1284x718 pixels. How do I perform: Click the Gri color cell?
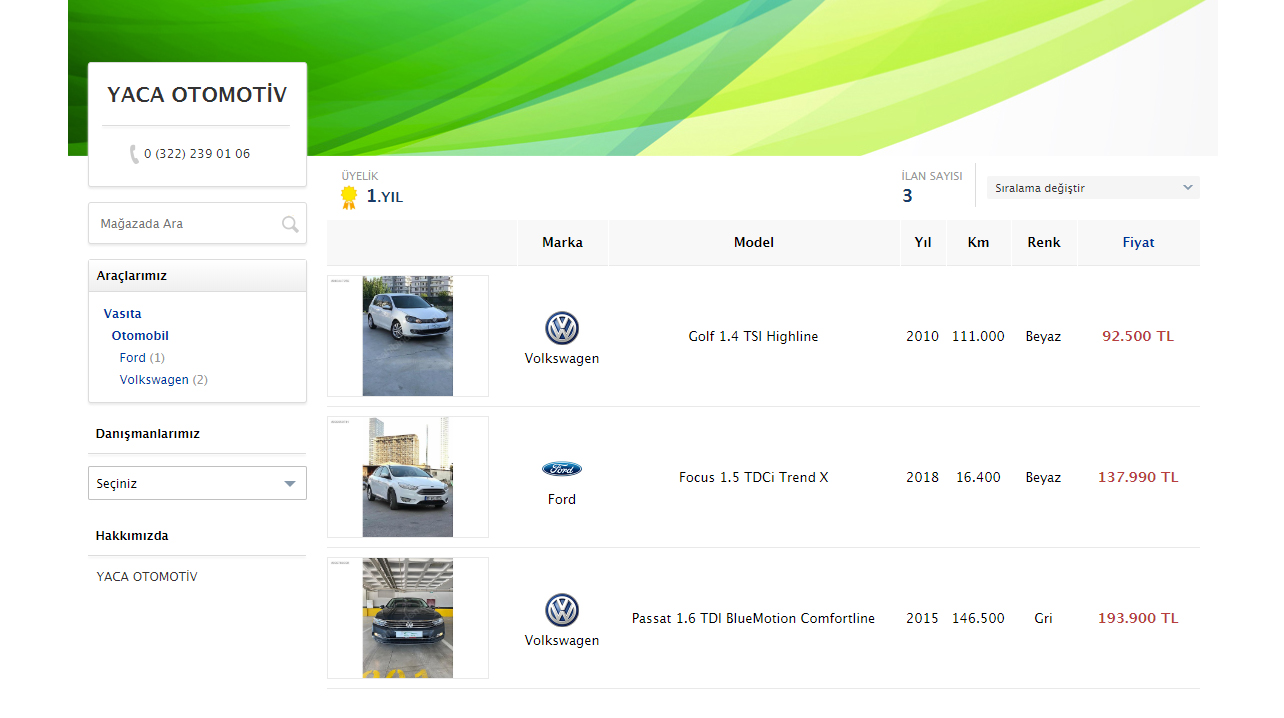pyautogui.click(x=1044, y=619)
